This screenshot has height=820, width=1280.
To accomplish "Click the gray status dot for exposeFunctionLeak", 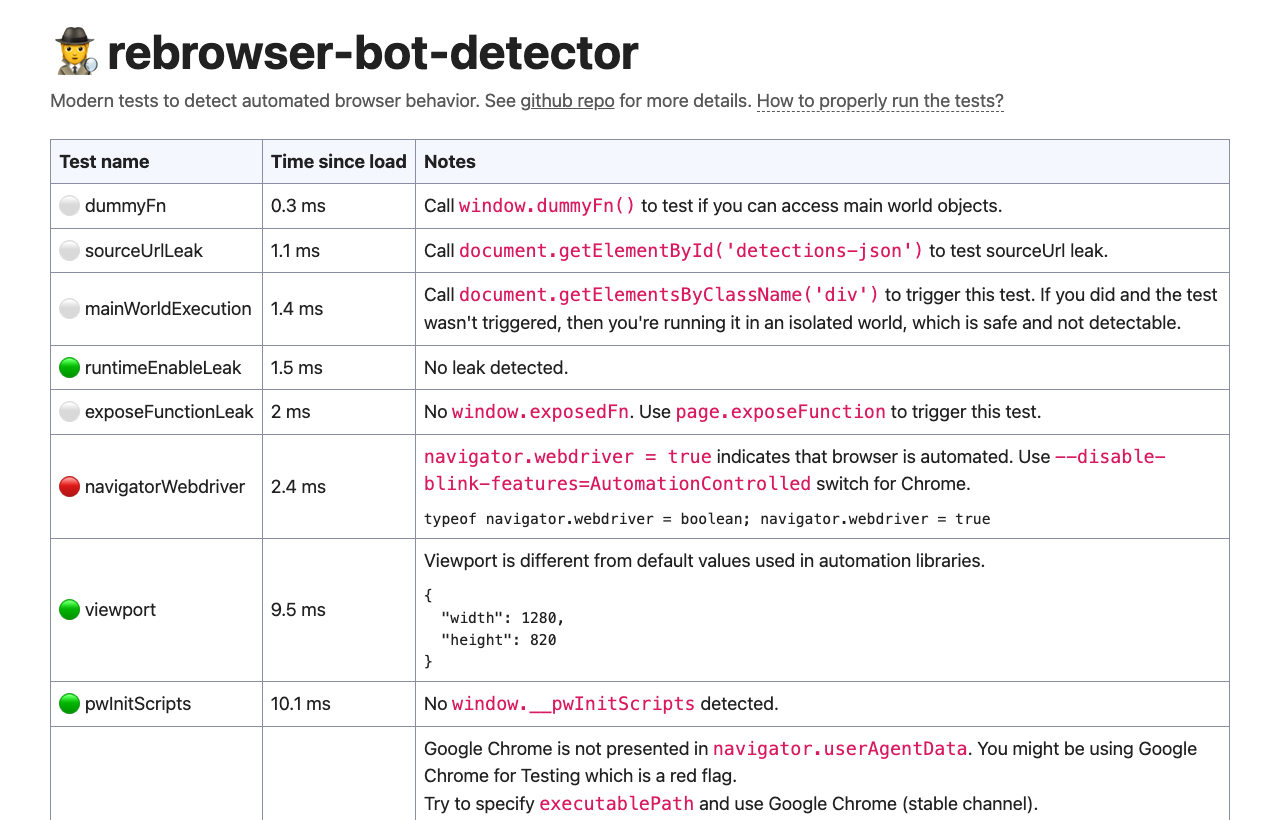I will pos(69,412).
